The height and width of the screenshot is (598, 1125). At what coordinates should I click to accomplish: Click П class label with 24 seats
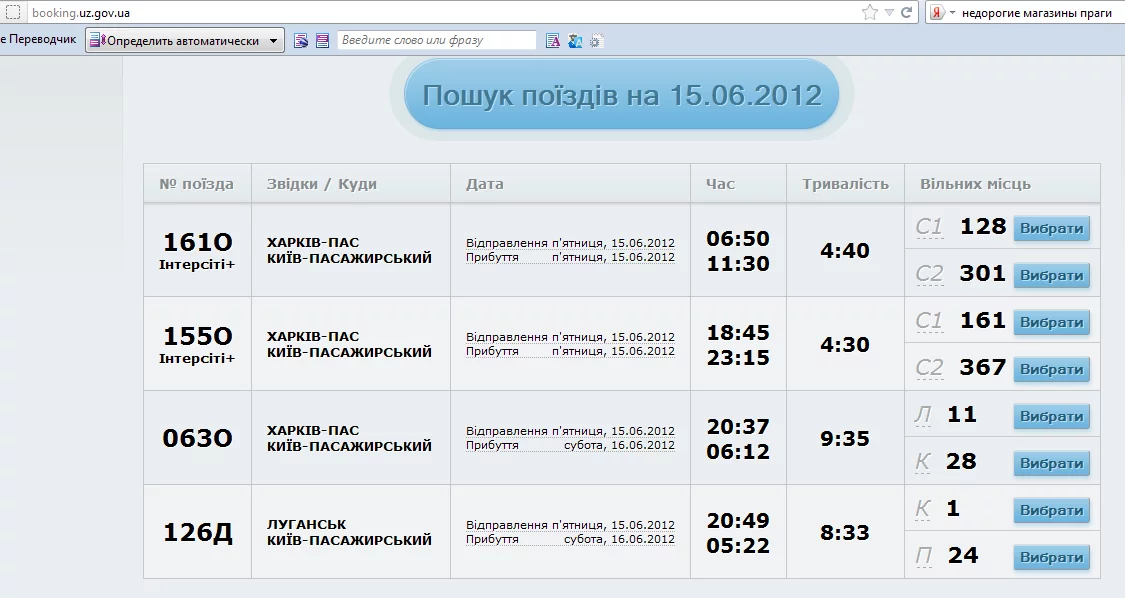[924, 556]
